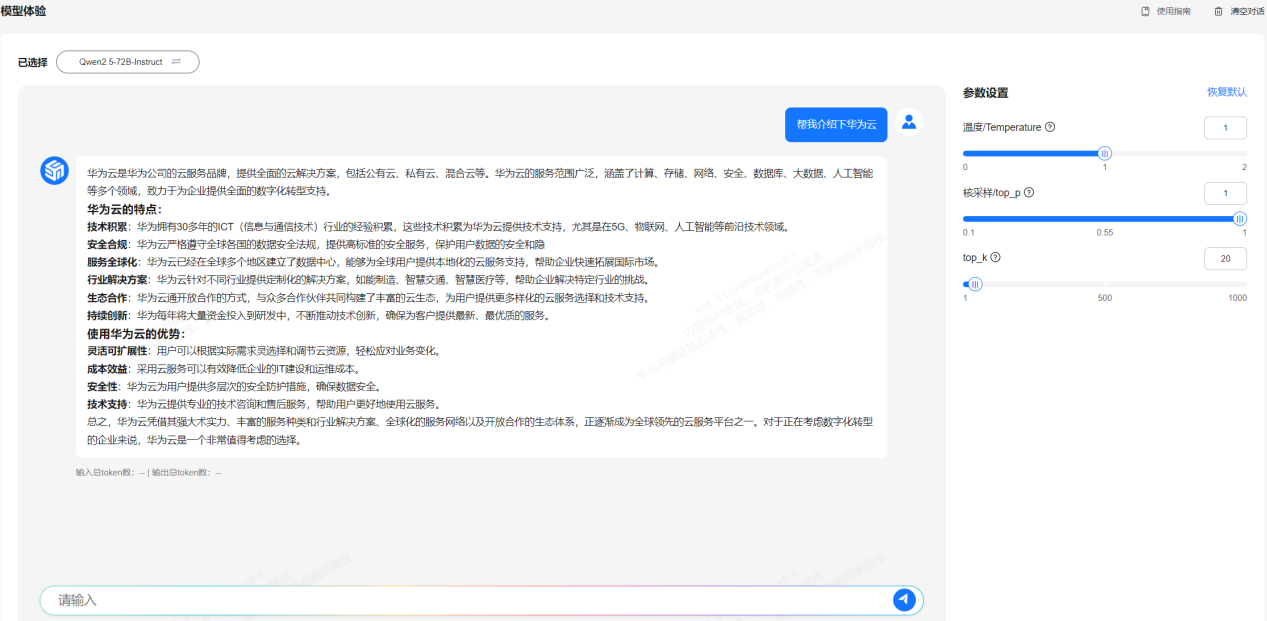Click the top_p slider handle
Screen dimensions: 1267x621
point(1240,218)
